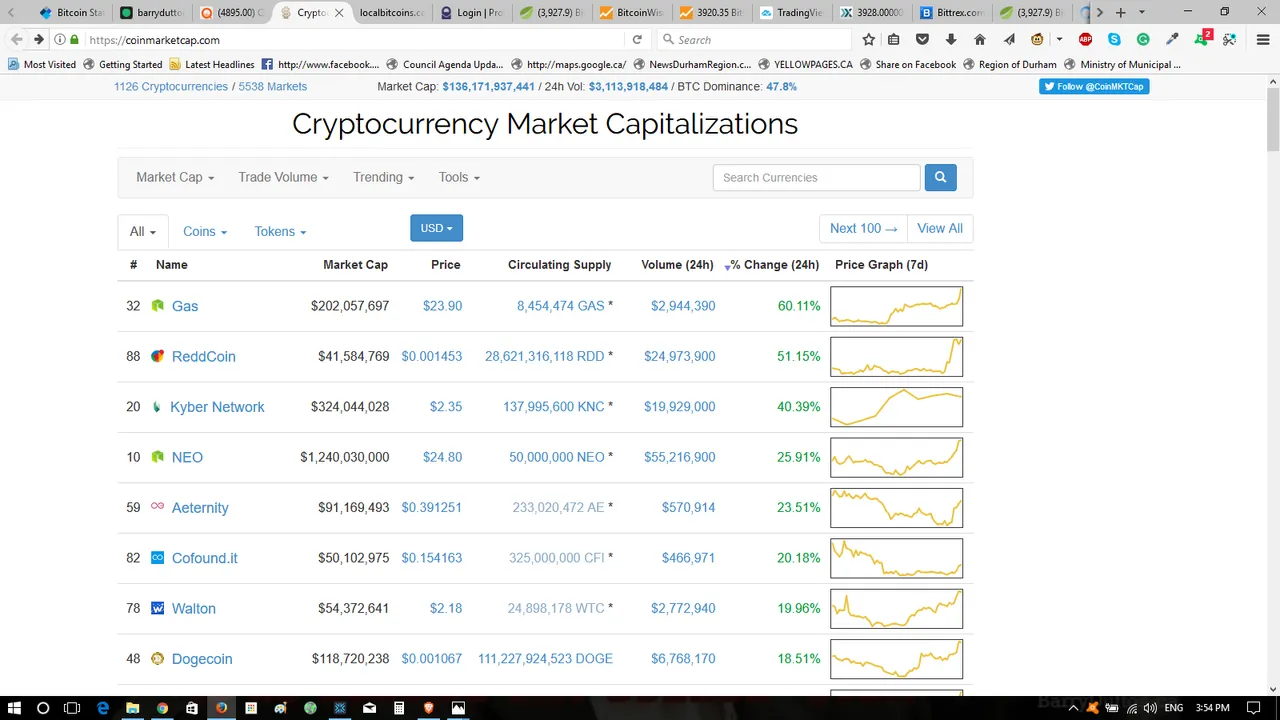
Task: Open File Explorer from the taskbar
Action: 132,708
